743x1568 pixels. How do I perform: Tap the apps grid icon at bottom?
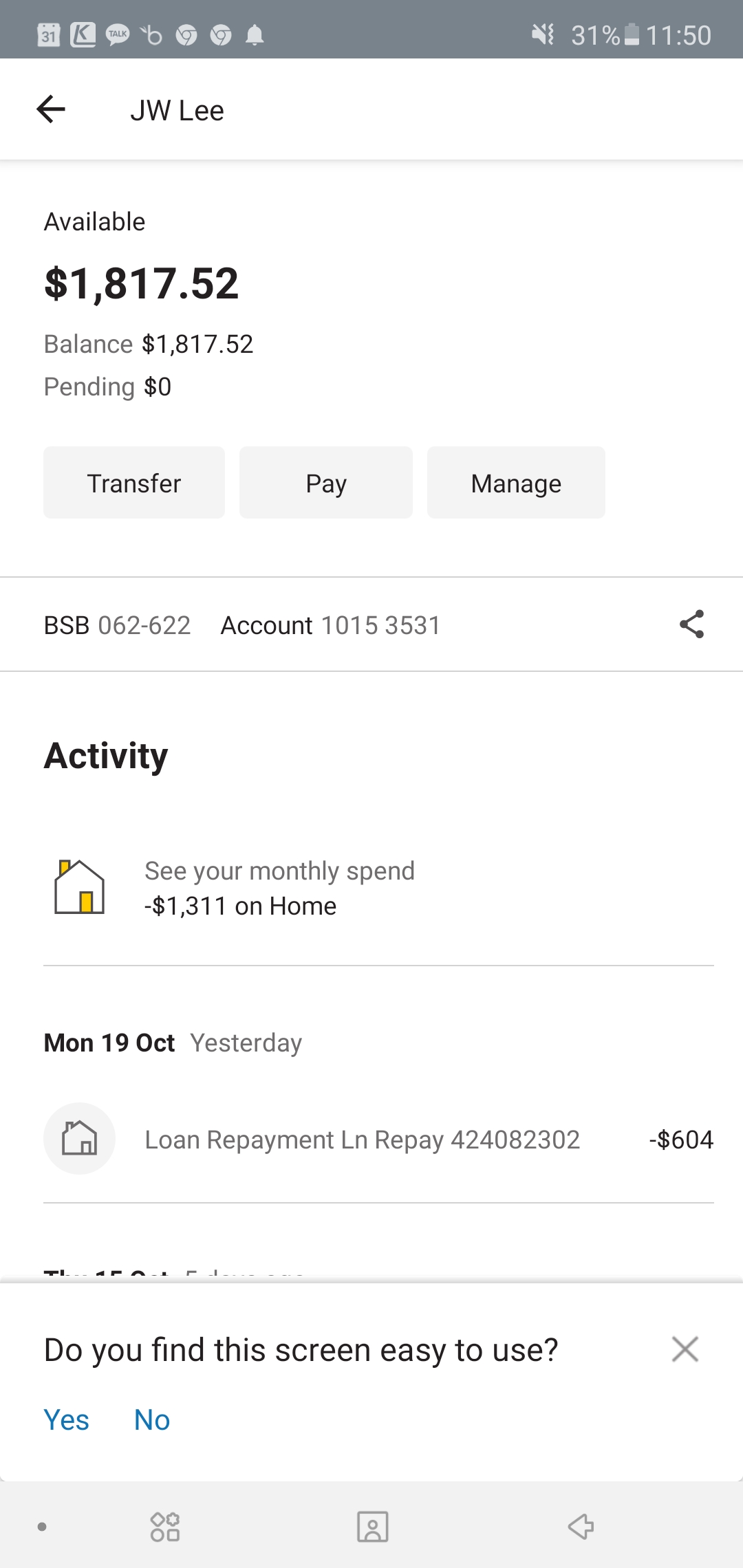[165, 1527]
